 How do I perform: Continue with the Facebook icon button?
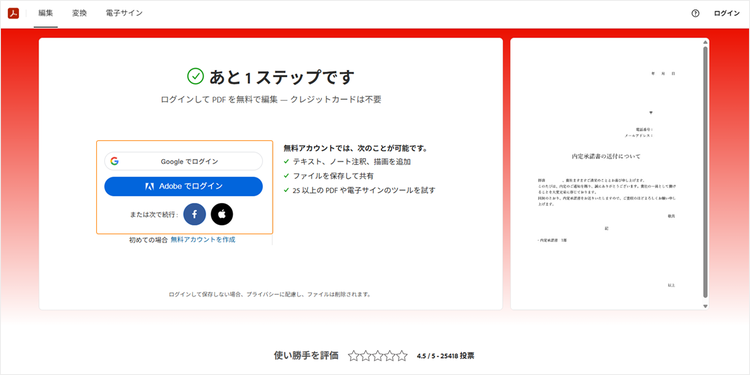195,214
